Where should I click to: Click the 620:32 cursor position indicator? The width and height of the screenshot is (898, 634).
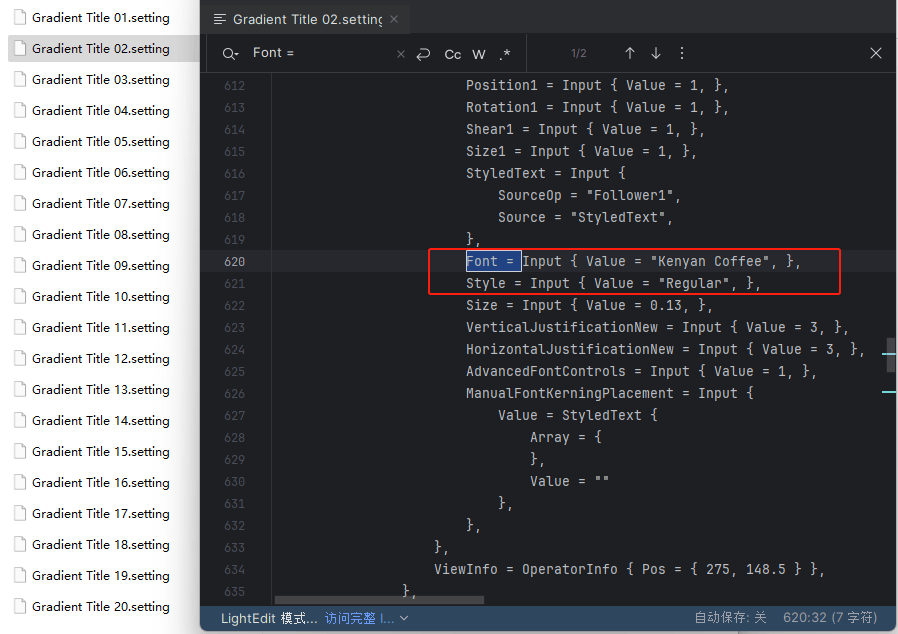coord(830,618)
